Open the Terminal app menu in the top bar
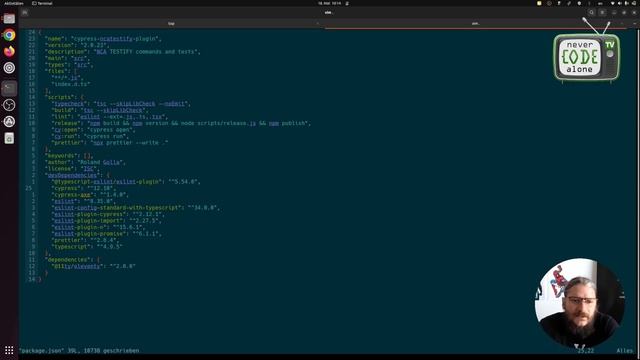Viewport: 640px width, 360px height. [x=42, y=3]
